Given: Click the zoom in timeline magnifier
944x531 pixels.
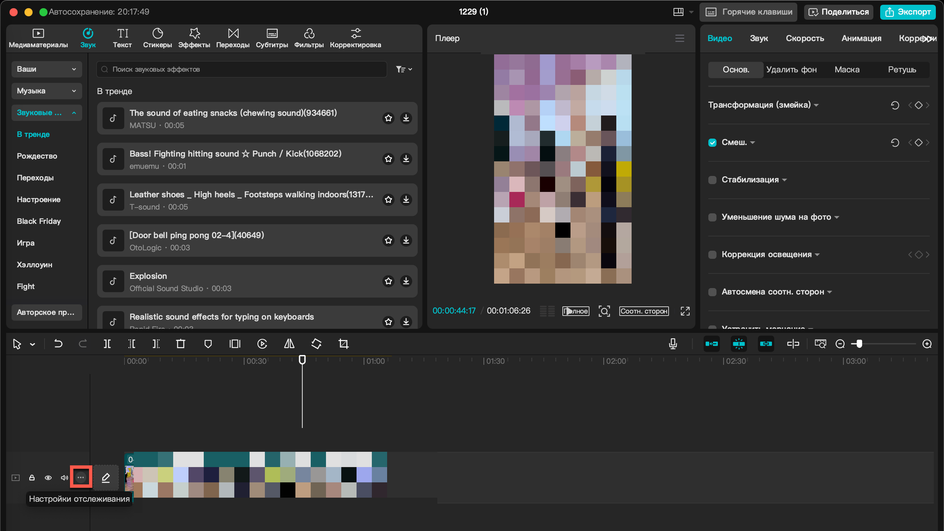Looking at the screenshot, I should click(927, 344).
